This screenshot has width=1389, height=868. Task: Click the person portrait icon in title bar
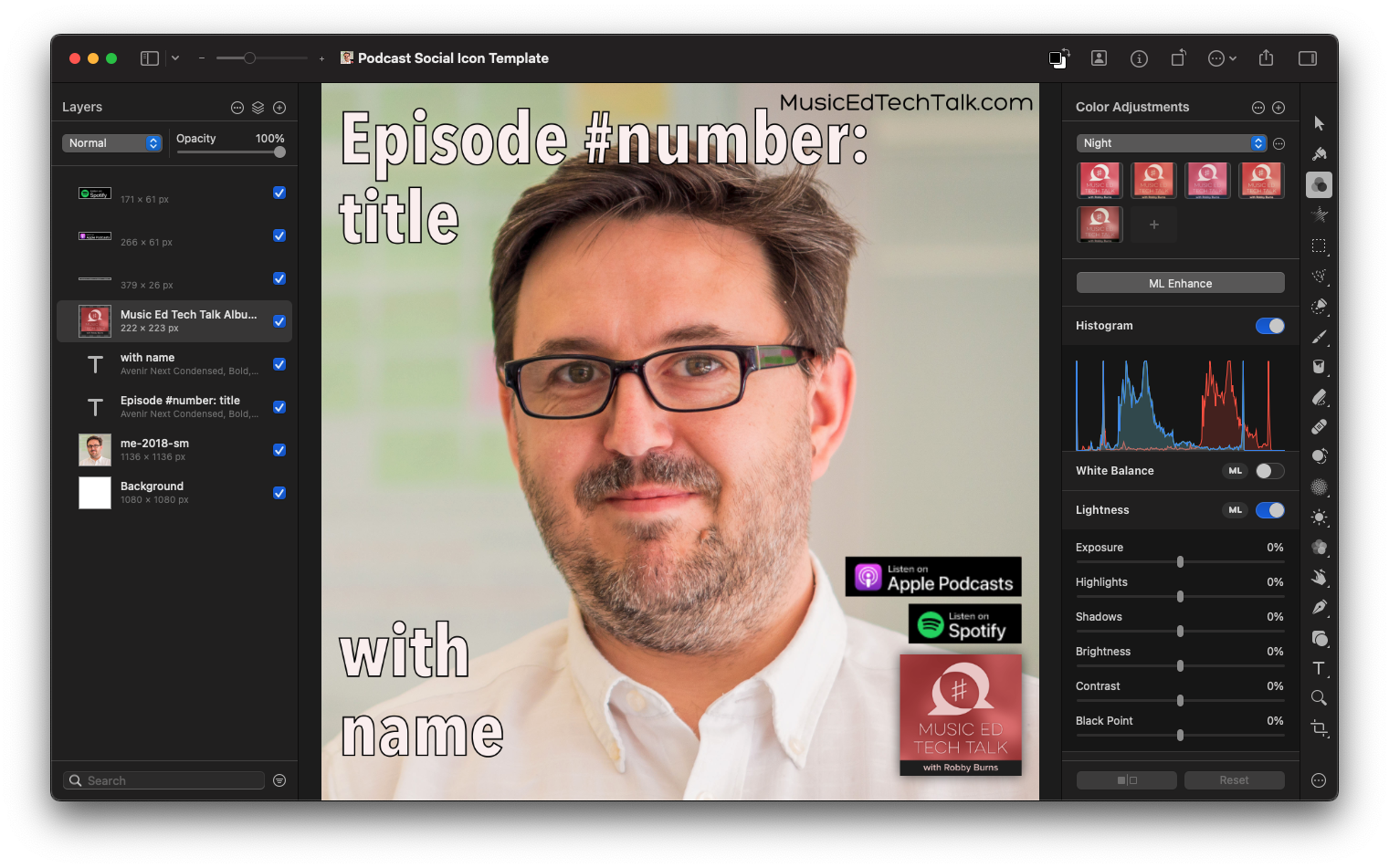[x=1100, y=58]
